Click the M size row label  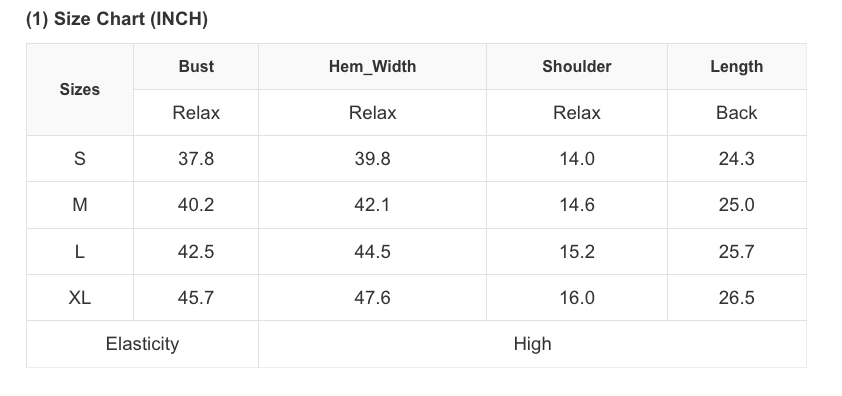(x=79, y=205)
